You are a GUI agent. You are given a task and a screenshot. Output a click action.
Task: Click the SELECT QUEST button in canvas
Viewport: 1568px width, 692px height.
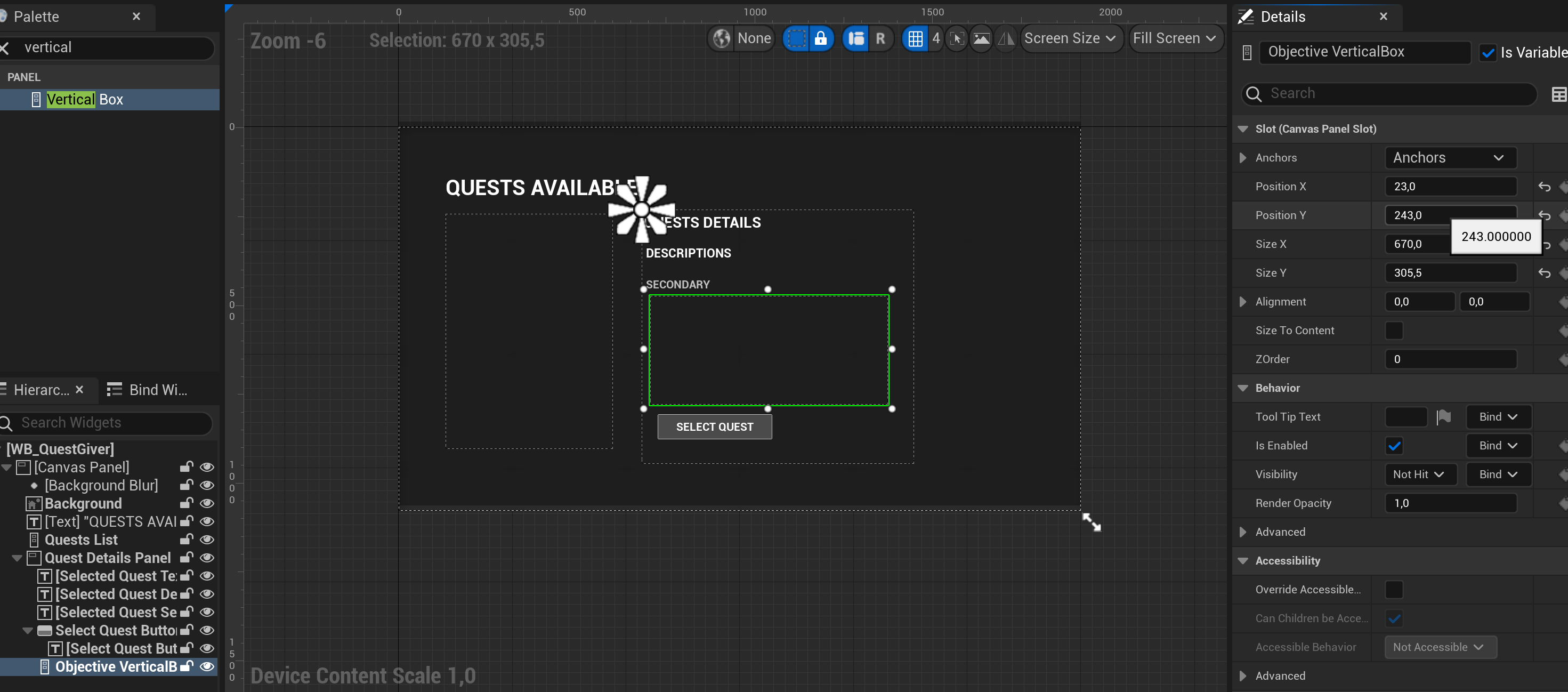pos(714,427)
